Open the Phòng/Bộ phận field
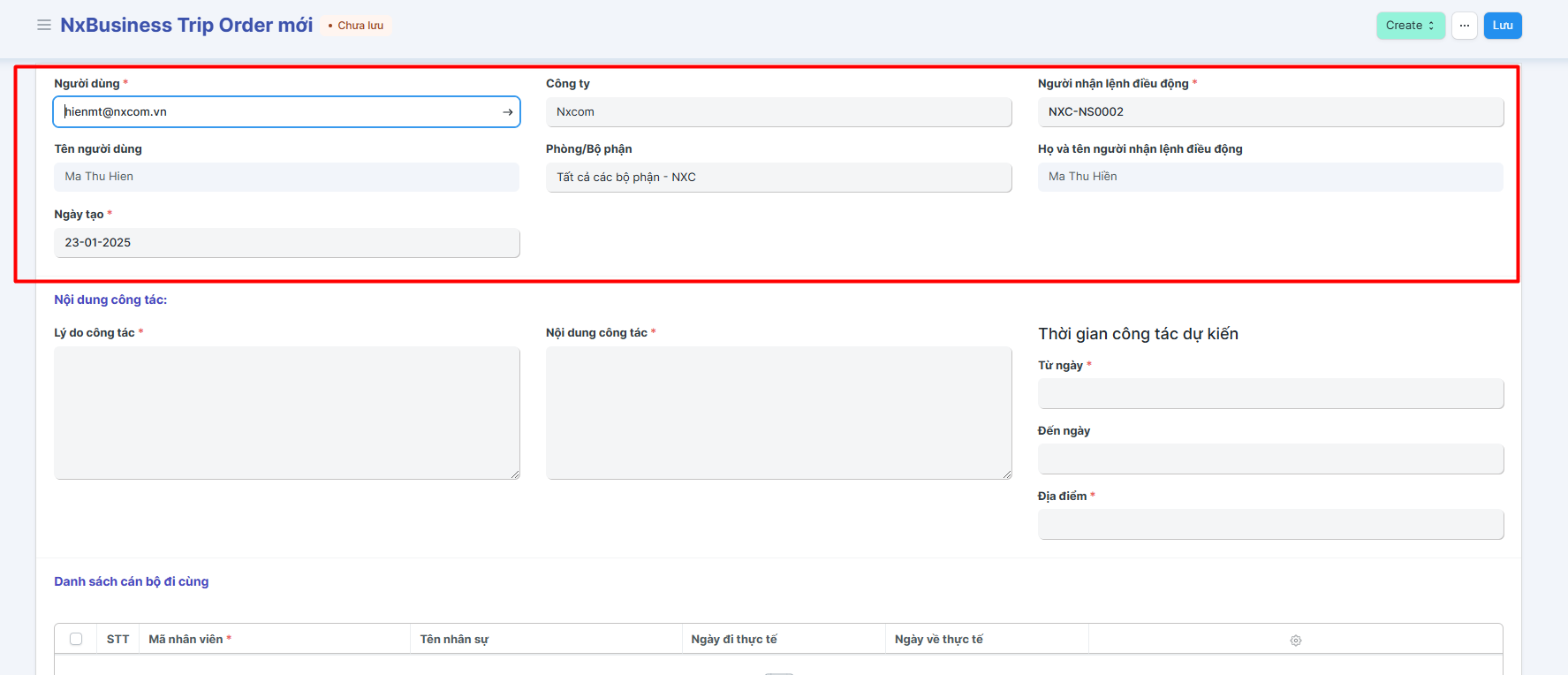Screen dimensions: 1568x675 pos(778,178)
